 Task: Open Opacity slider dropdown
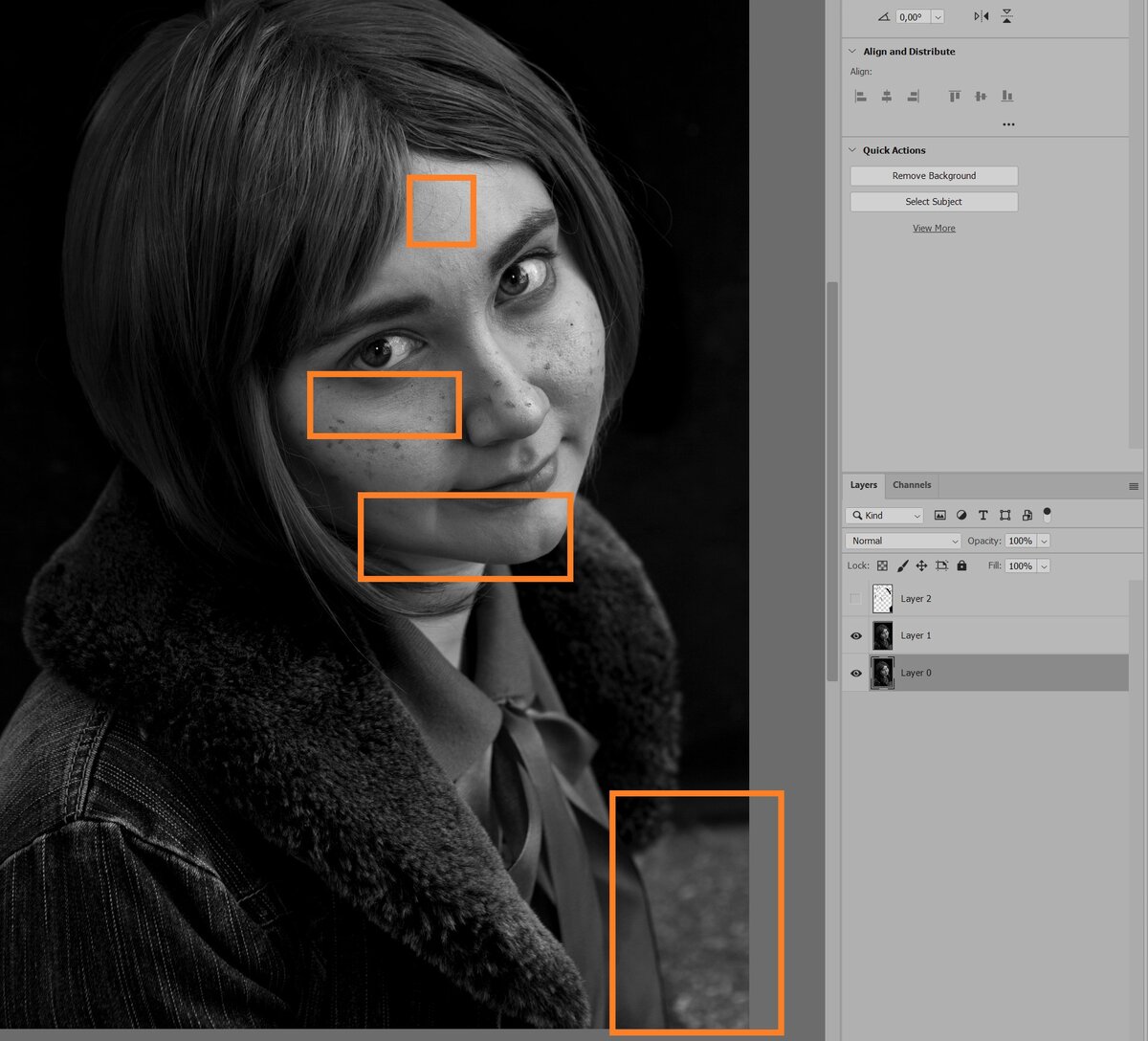pyautogui.click(x=1044, y=541)
